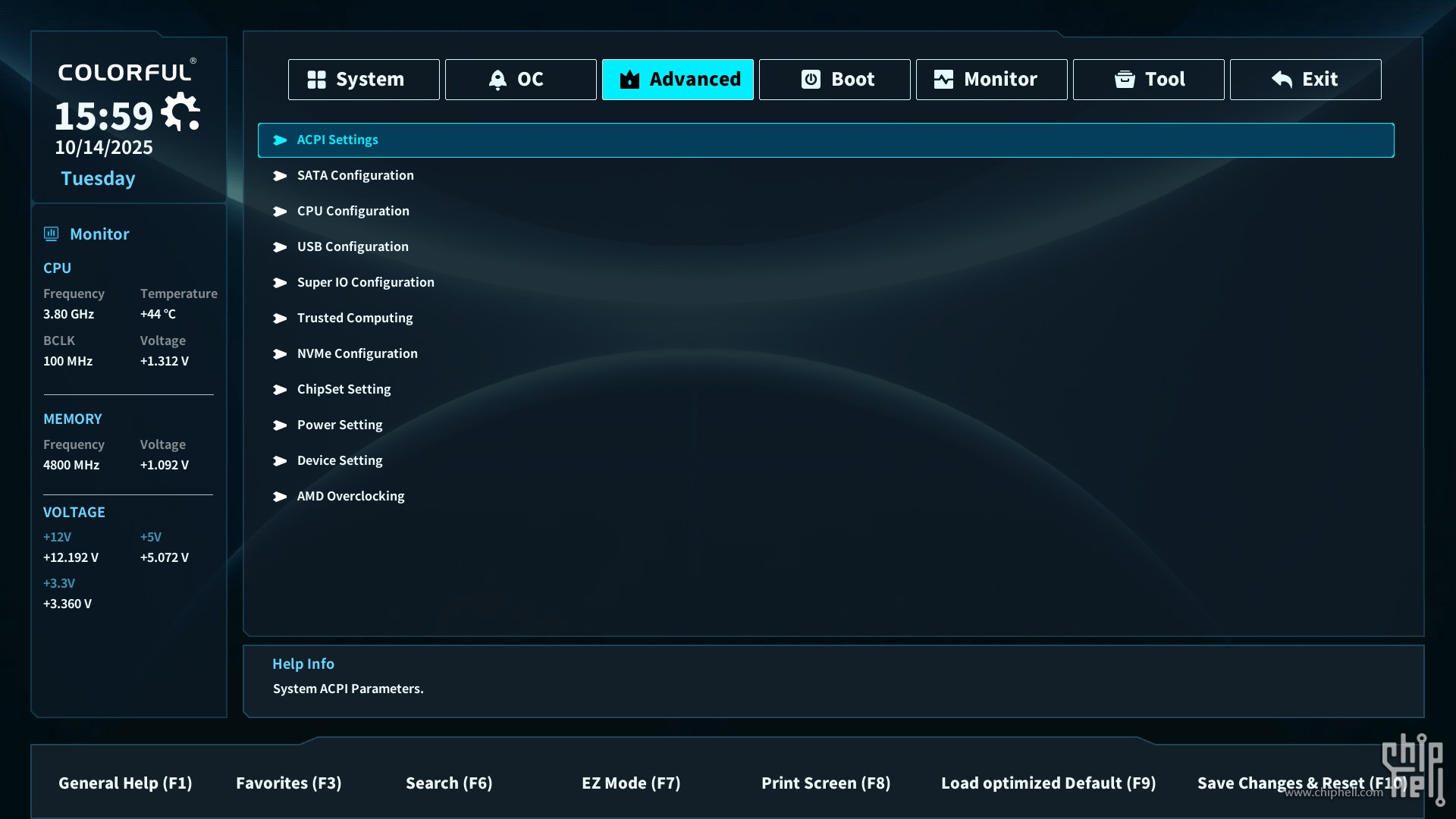The height and width of the screenshot is (819, 1456).
Task: Open CPU Configuration submenu
Action: [353, 211]
